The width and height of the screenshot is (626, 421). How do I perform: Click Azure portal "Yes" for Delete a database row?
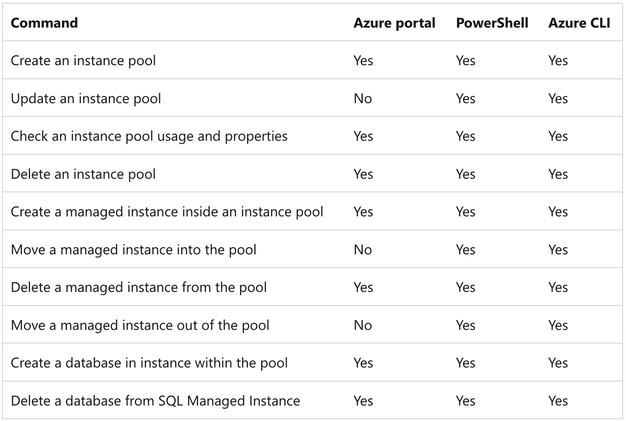point(363,401)
